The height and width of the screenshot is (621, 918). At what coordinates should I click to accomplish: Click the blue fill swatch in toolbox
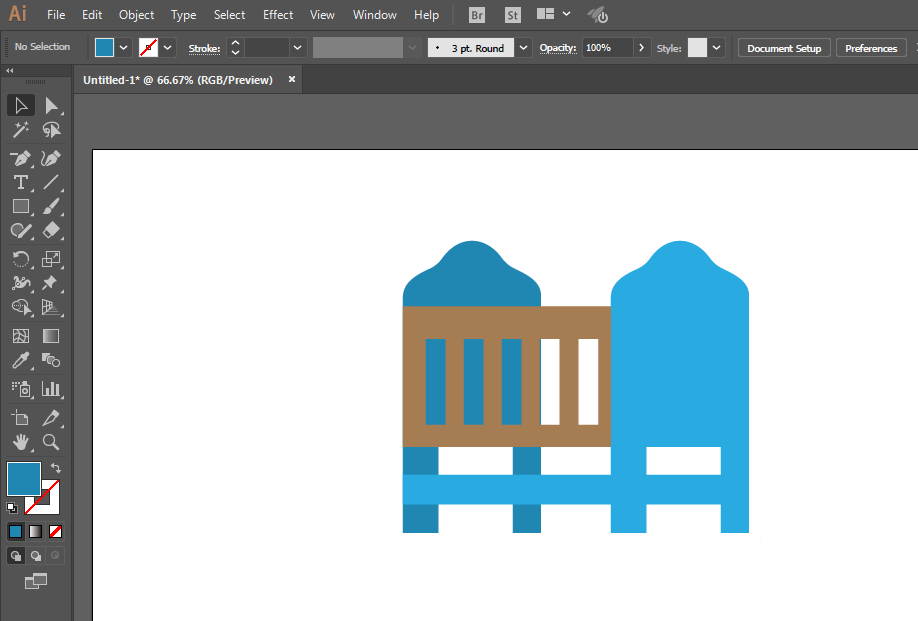point(23,478)
